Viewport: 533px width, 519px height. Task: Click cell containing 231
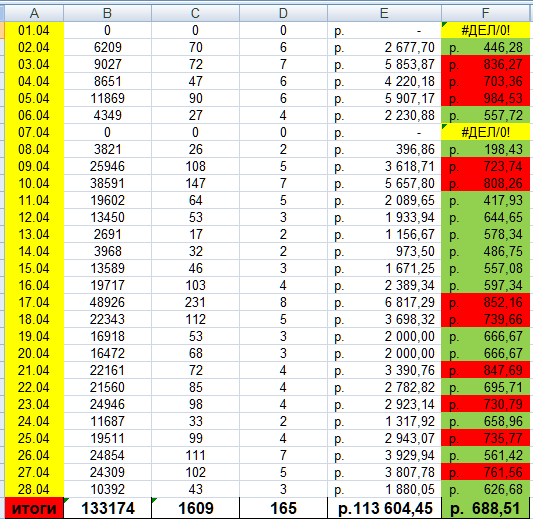coord(195,302)
